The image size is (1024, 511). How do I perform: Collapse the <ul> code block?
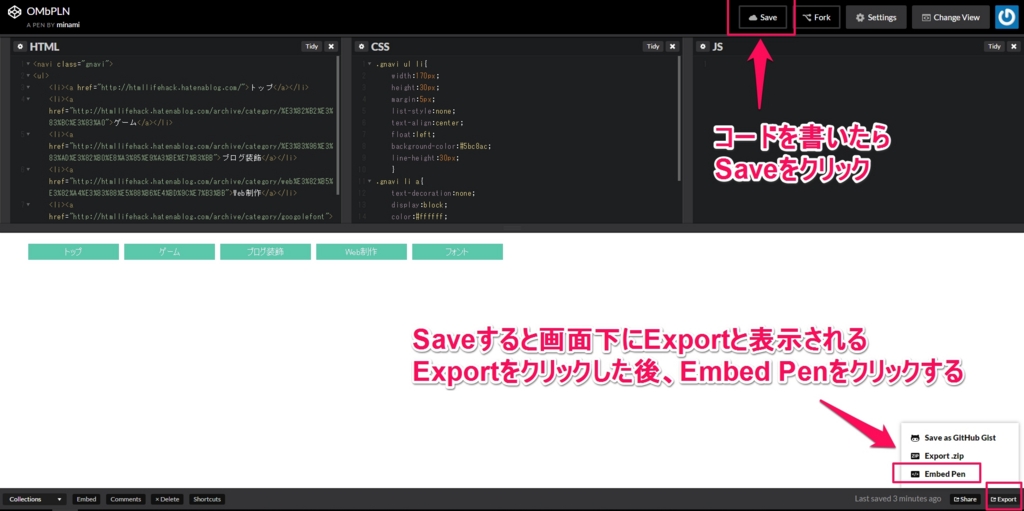point(28,76)
